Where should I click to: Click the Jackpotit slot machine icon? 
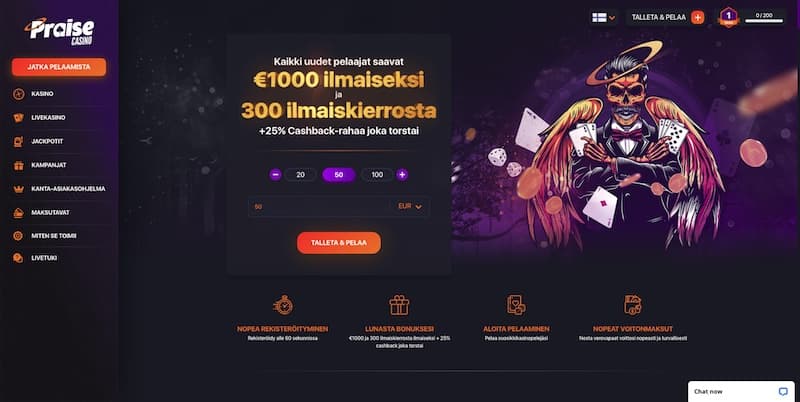[x=18, y=141]
